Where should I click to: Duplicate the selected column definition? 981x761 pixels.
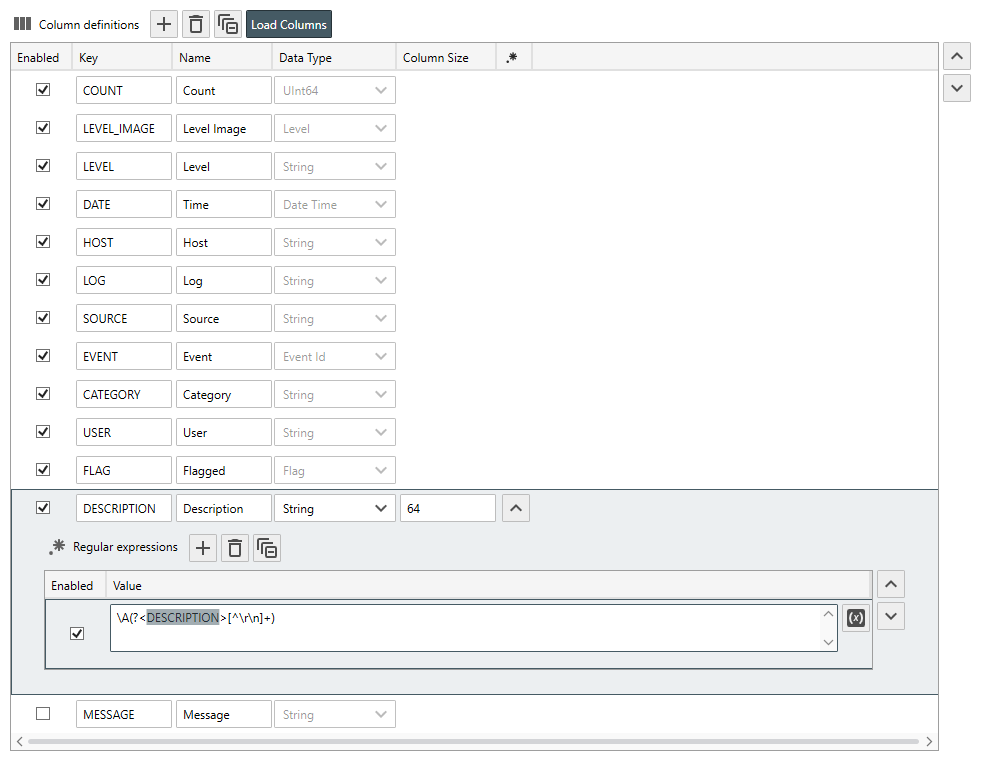pos(228,24)
